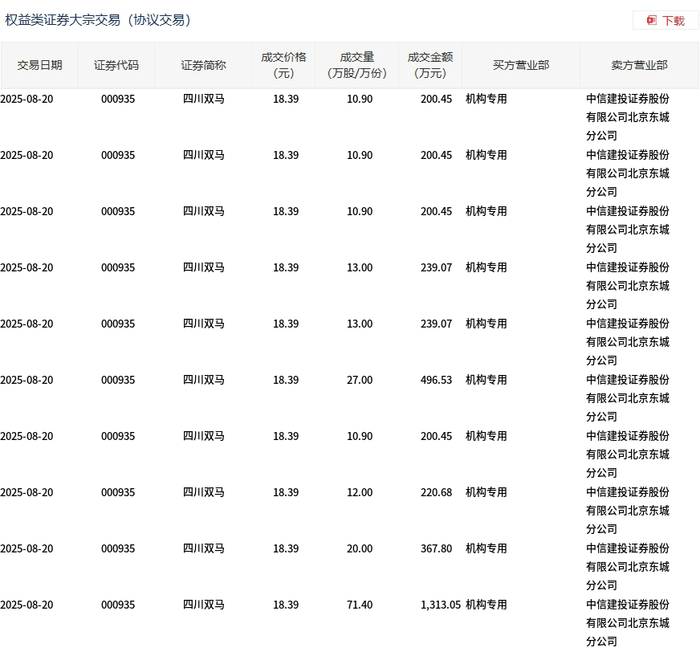
Task: Click the 交易日期 column header
Action: pos(40,65)
